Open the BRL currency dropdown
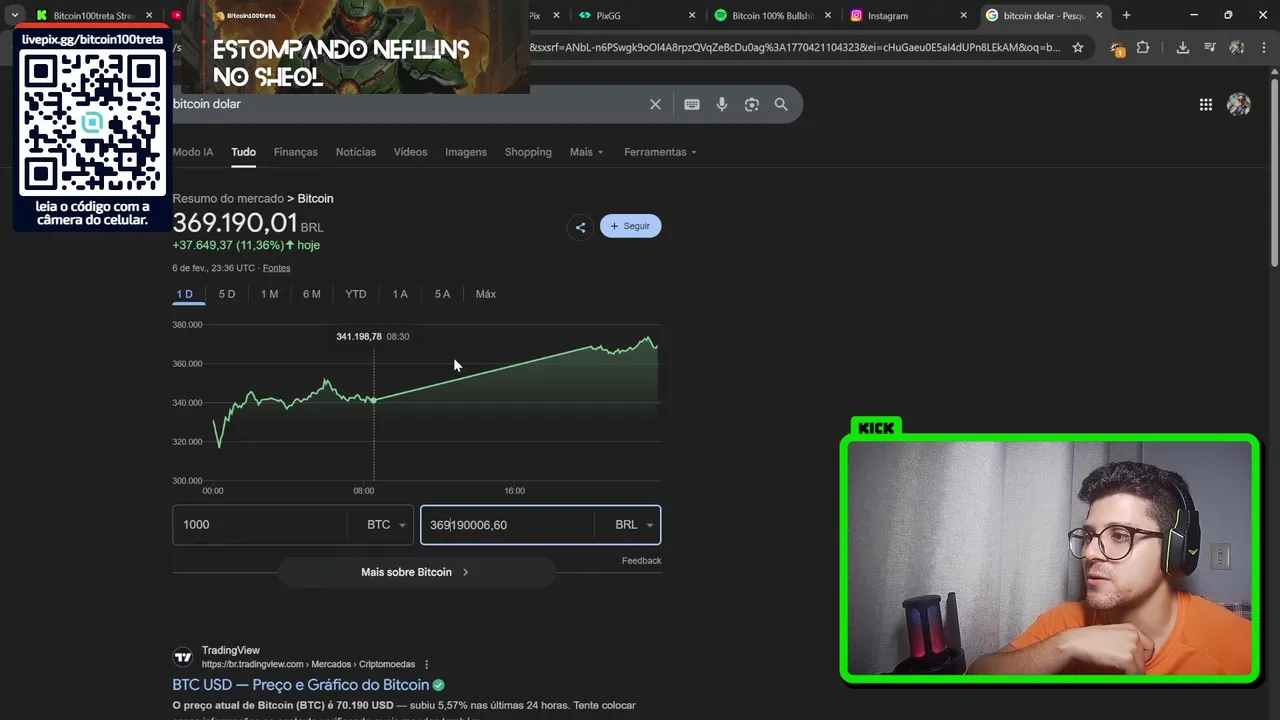The width and height of the screenshot is (1280, 720). (x=634, y=525)
